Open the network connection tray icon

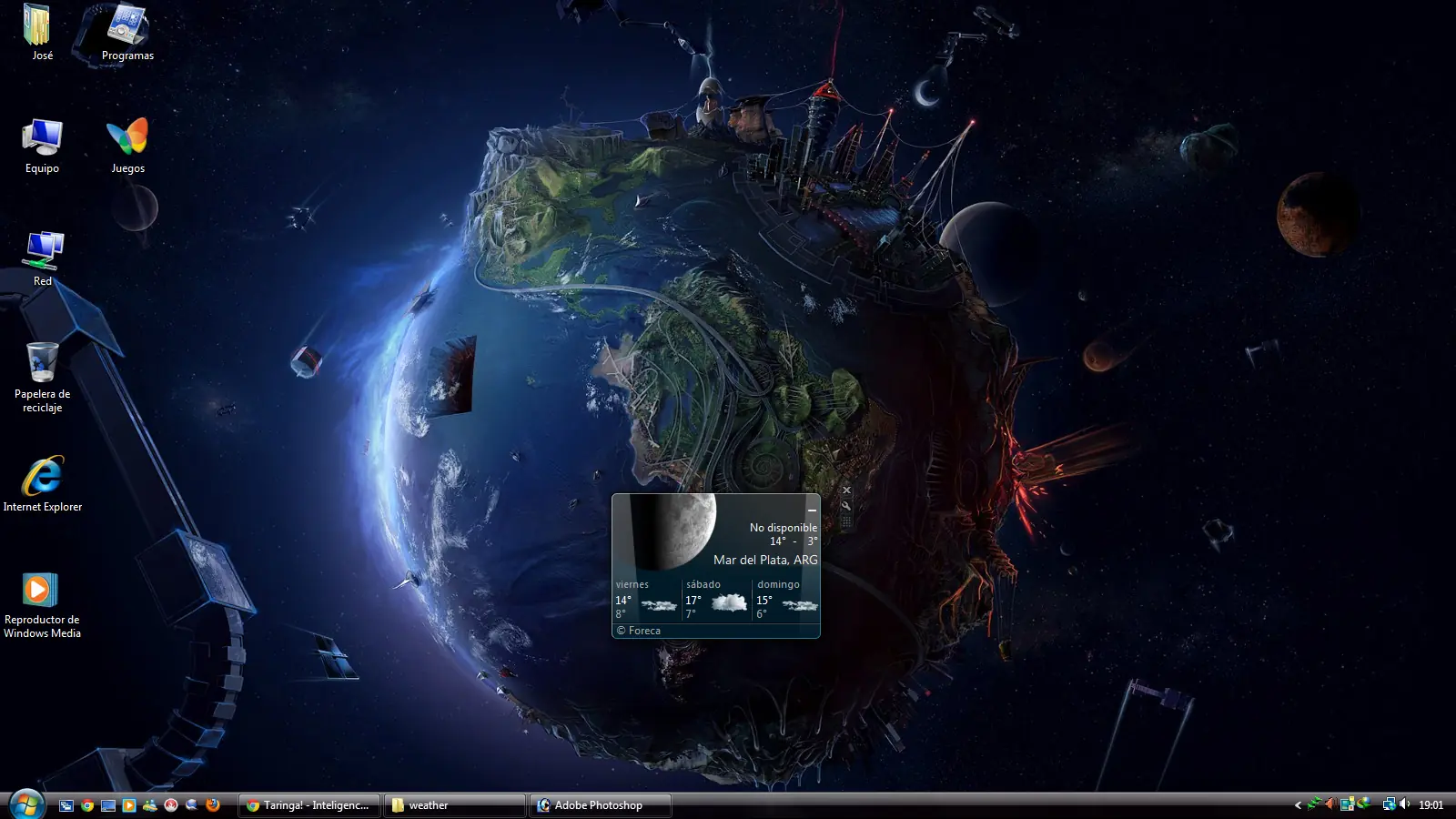click(1390, 804)
